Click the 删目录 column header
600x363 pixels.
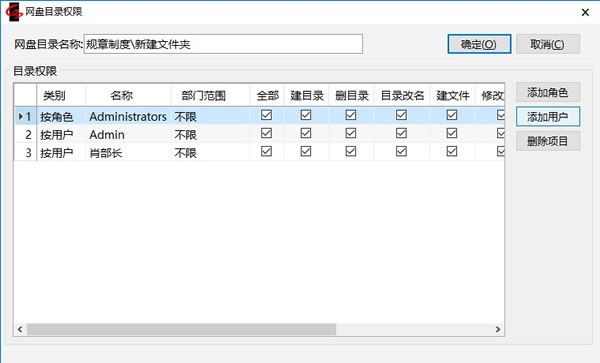[x=351, y=95]
